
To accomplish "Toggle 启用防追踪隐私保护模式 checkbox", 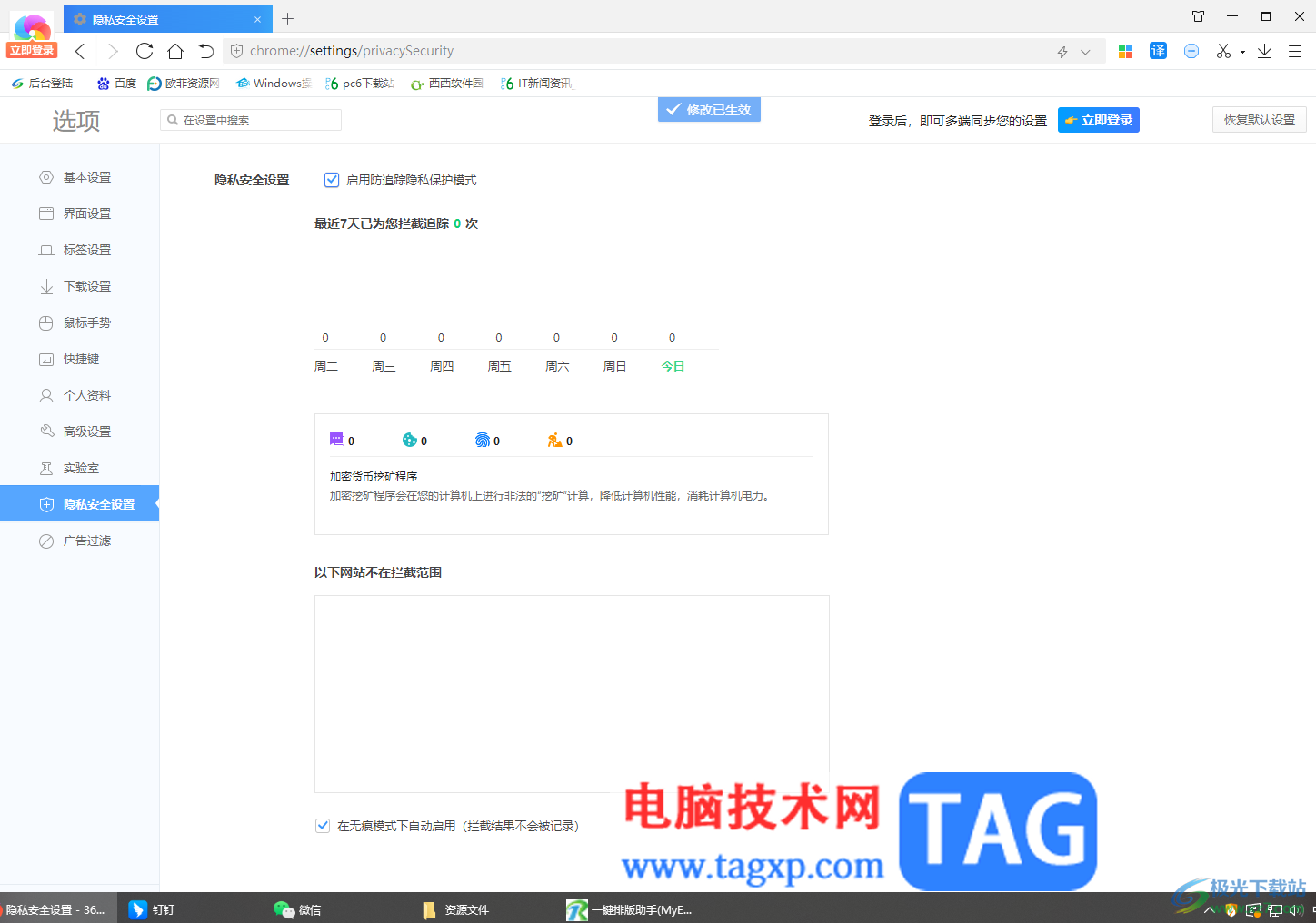I will (x=331, y=179).
